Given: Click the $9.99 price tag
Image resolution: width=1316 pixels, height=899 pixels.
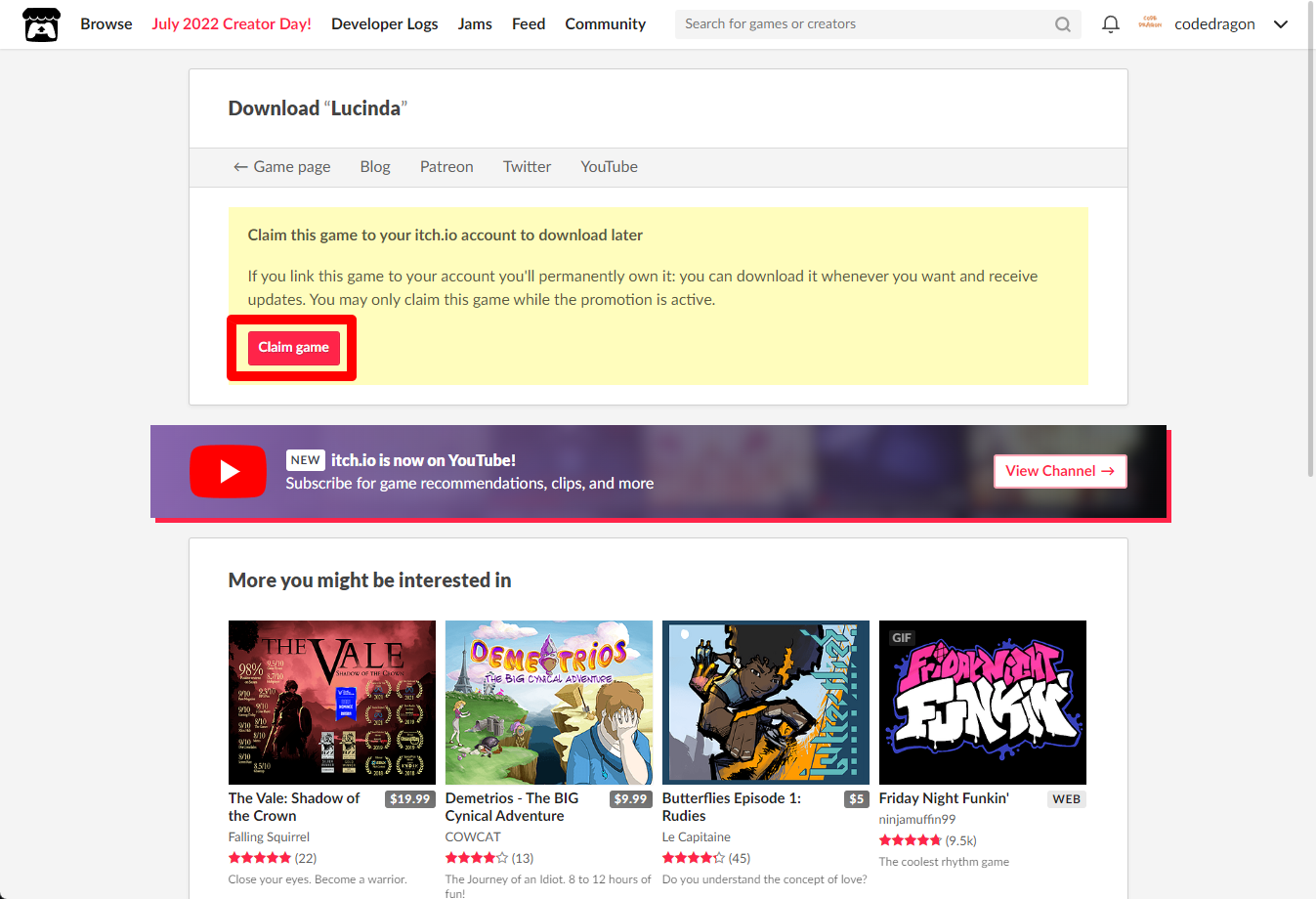Looking at the screenshot, I should (x=630, y=799).
